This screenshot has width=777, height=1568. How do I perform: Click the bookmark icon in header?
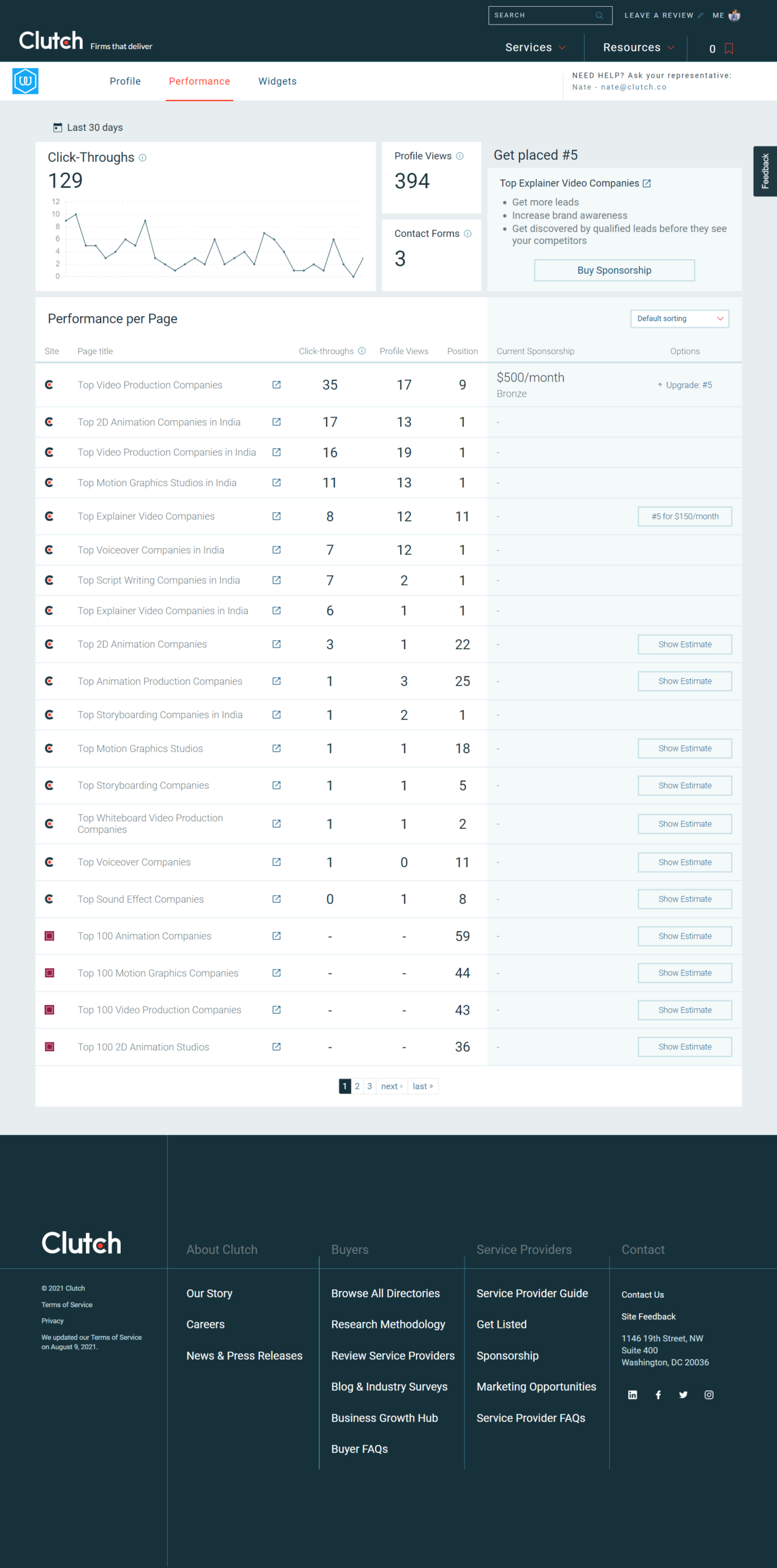[729, 48]
